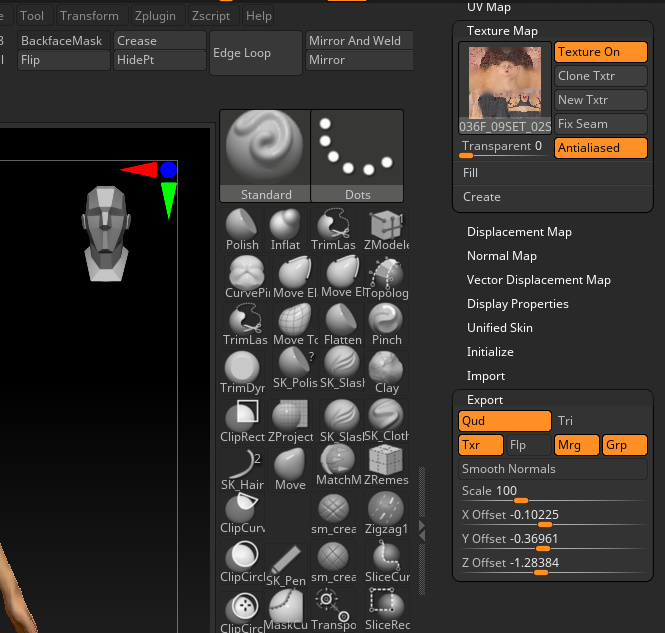Image resolution: width=665 pixels, height=633 pixels.
Task: Toggle the Grp export option
Action: click(624, 445)
